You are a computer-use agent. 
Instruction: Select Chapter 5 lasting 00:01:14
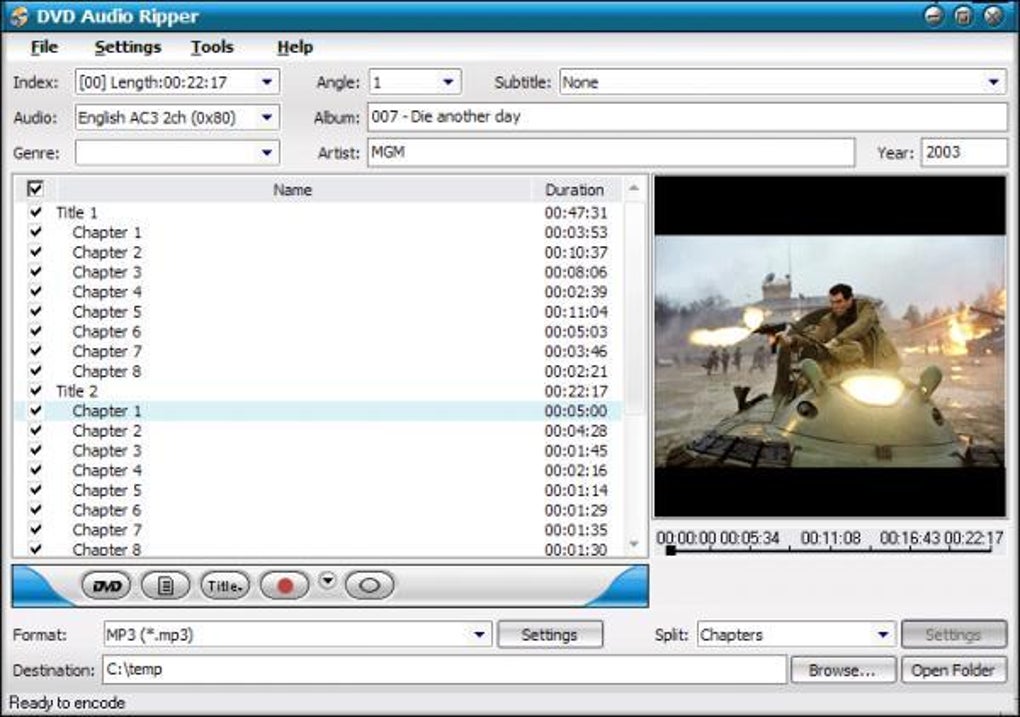point(318,490)
